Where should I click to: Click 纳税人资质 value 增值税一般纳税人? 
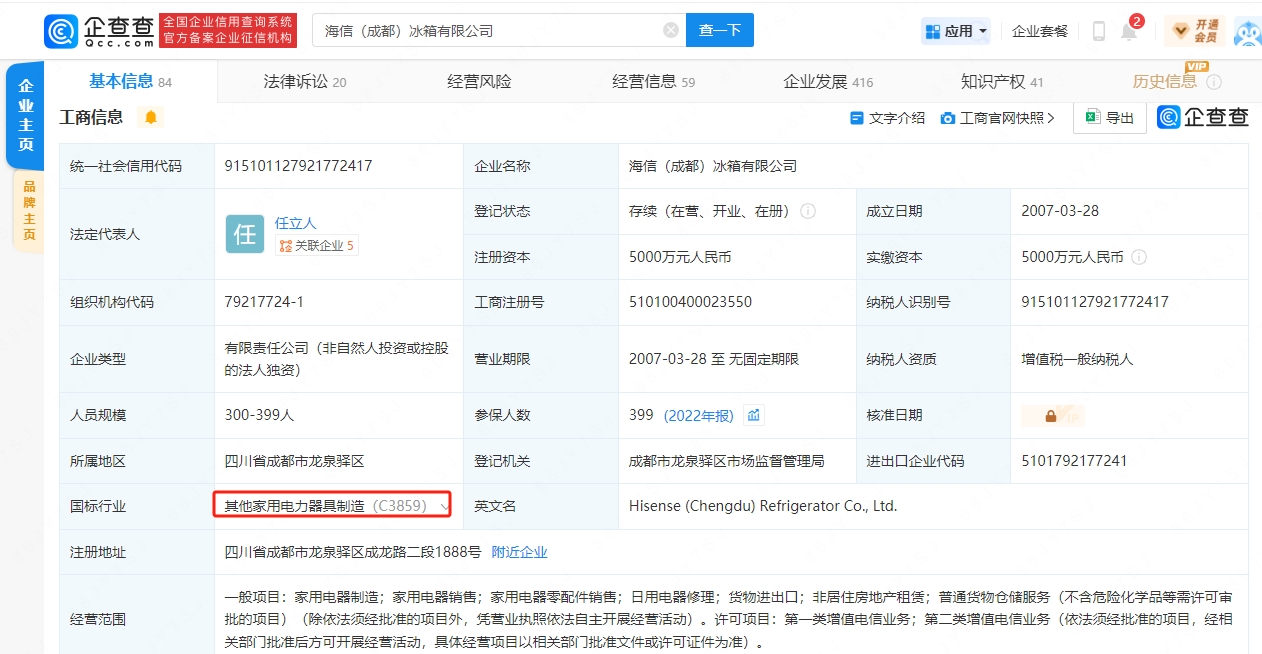pos(1077,359)
